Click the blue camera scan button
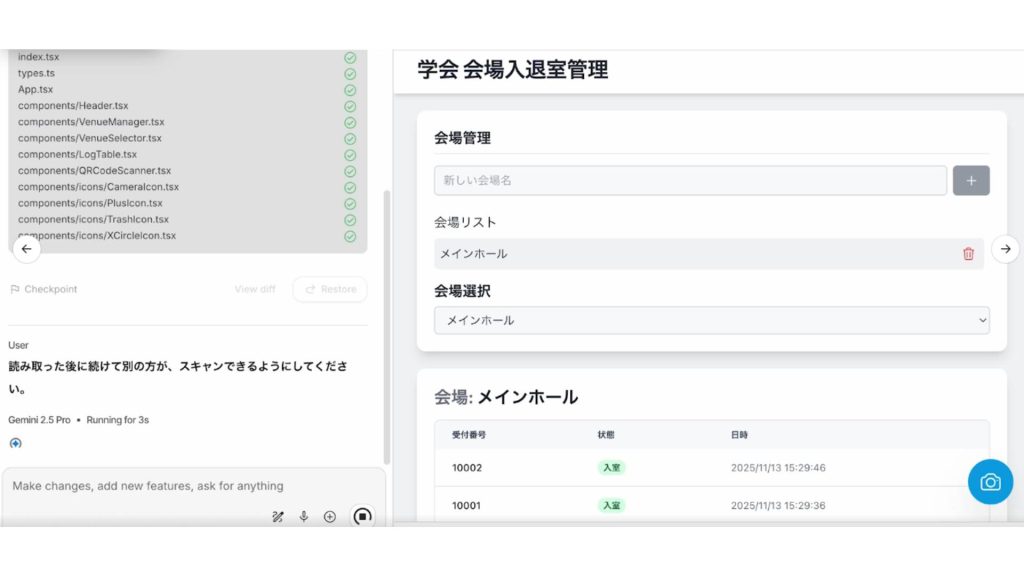This screenshot has height=576, width=1024. point(990,482)
